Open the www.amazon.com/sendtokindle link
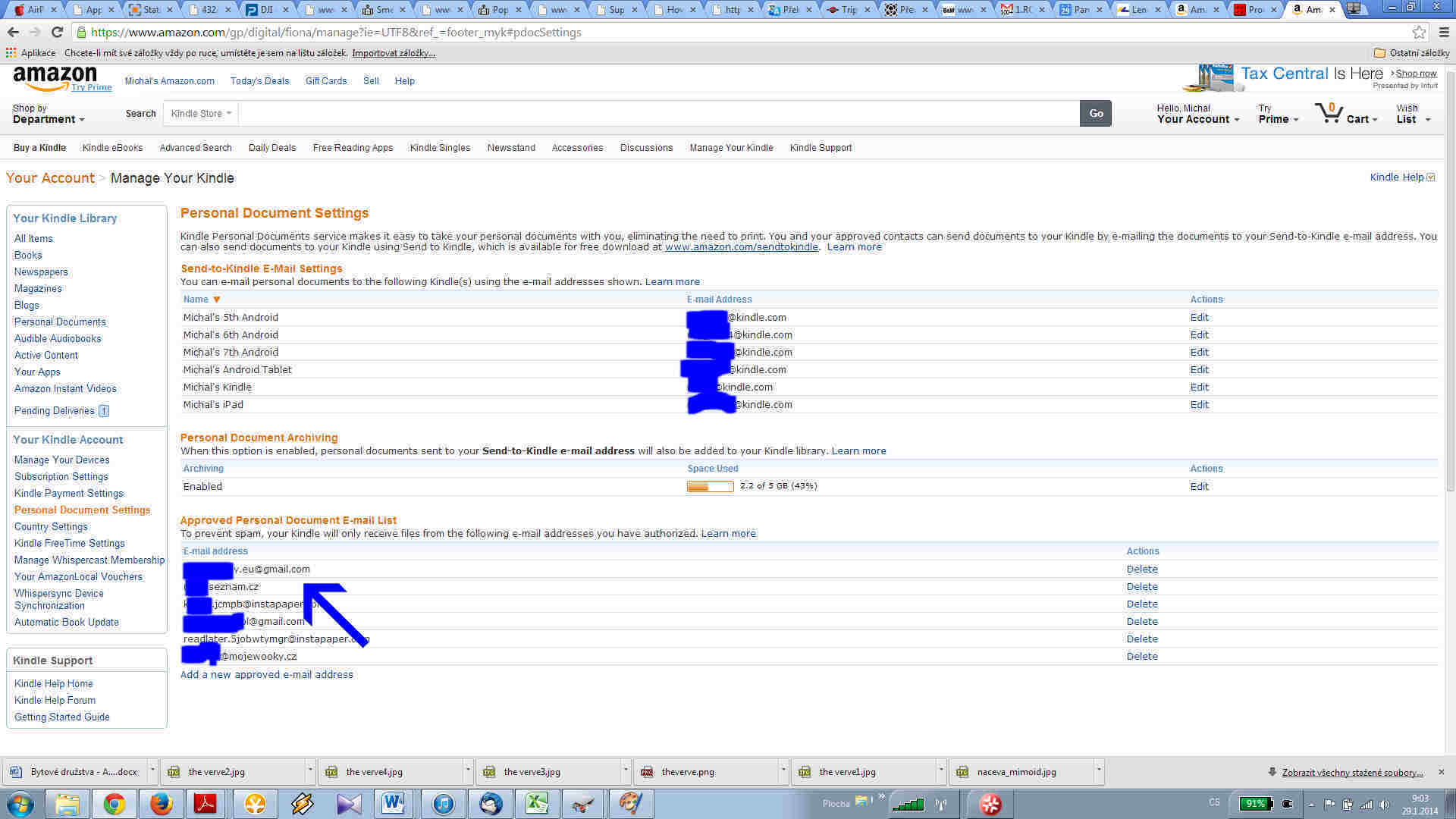 [x=741, y=247]
